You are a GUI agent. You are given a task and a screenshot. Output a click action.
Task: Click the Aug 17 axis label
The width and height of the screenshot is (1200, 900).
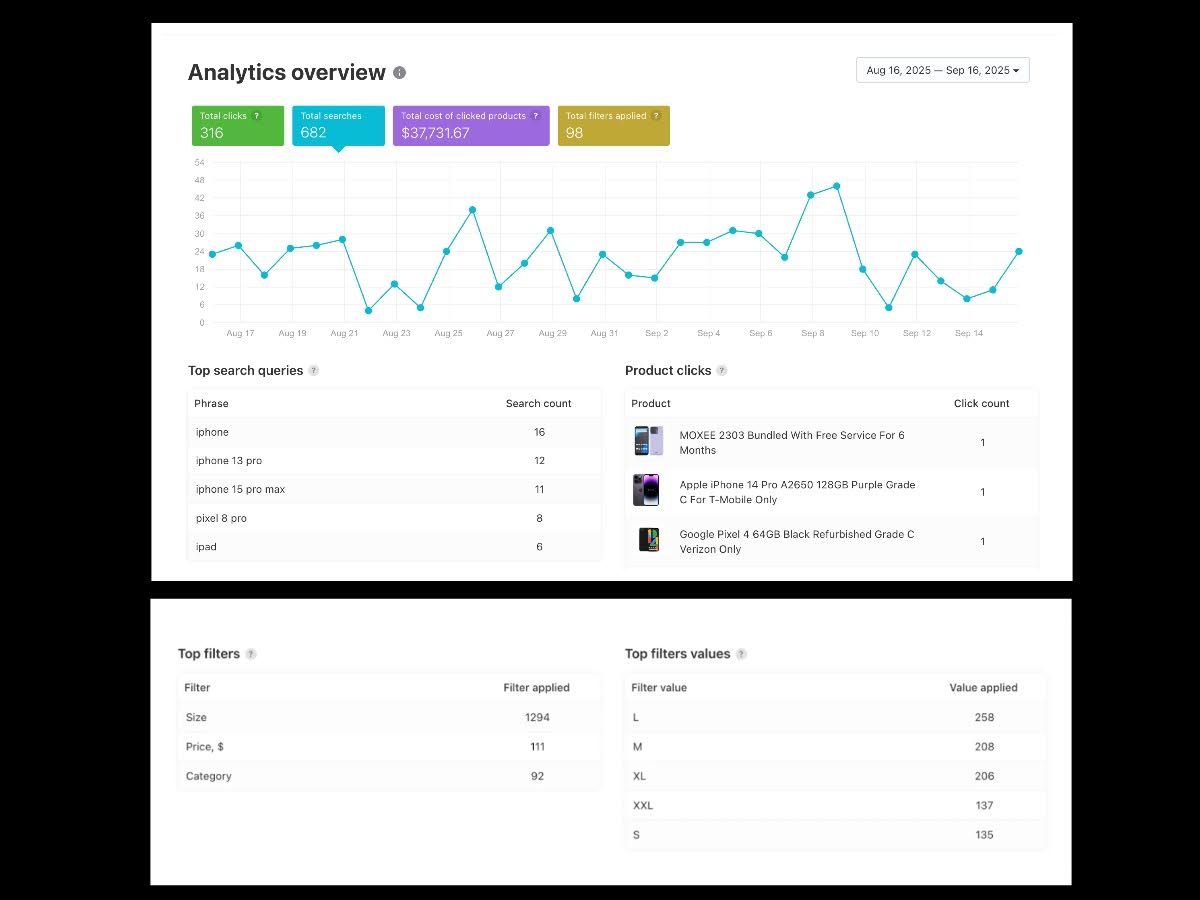[240, 333]
